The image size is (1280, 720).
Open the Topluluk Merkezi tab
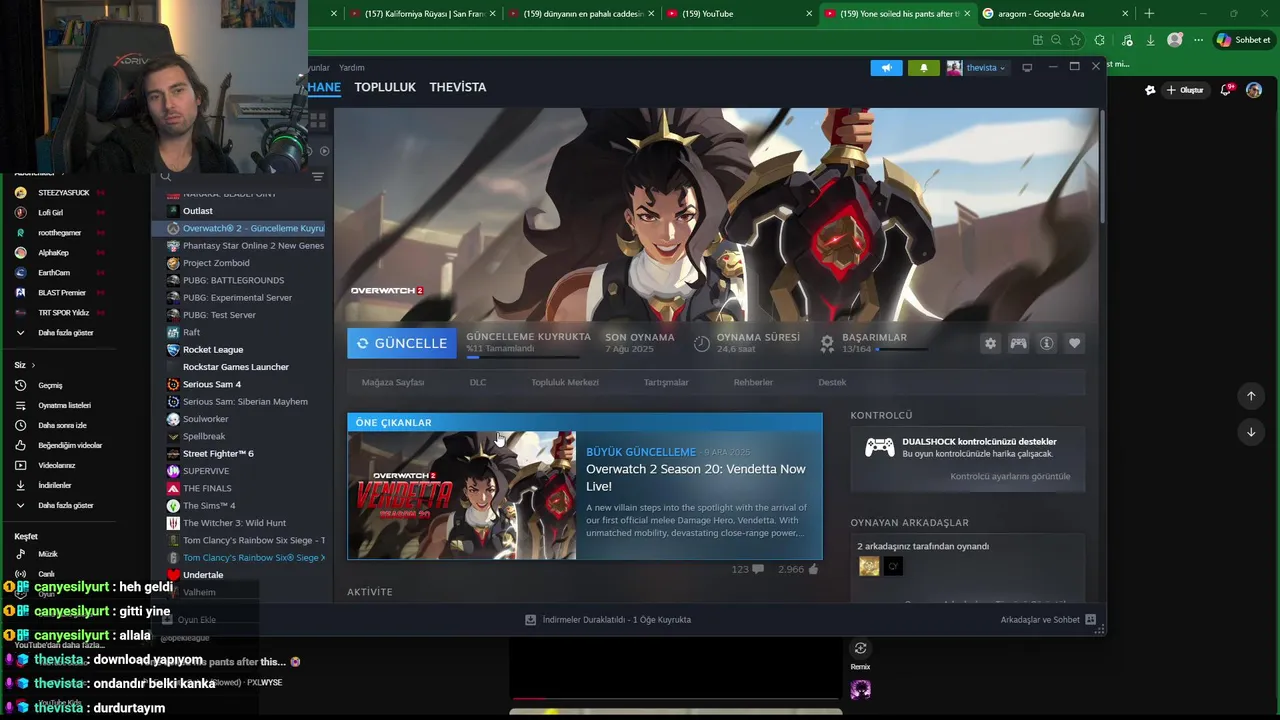click(565, 382)
